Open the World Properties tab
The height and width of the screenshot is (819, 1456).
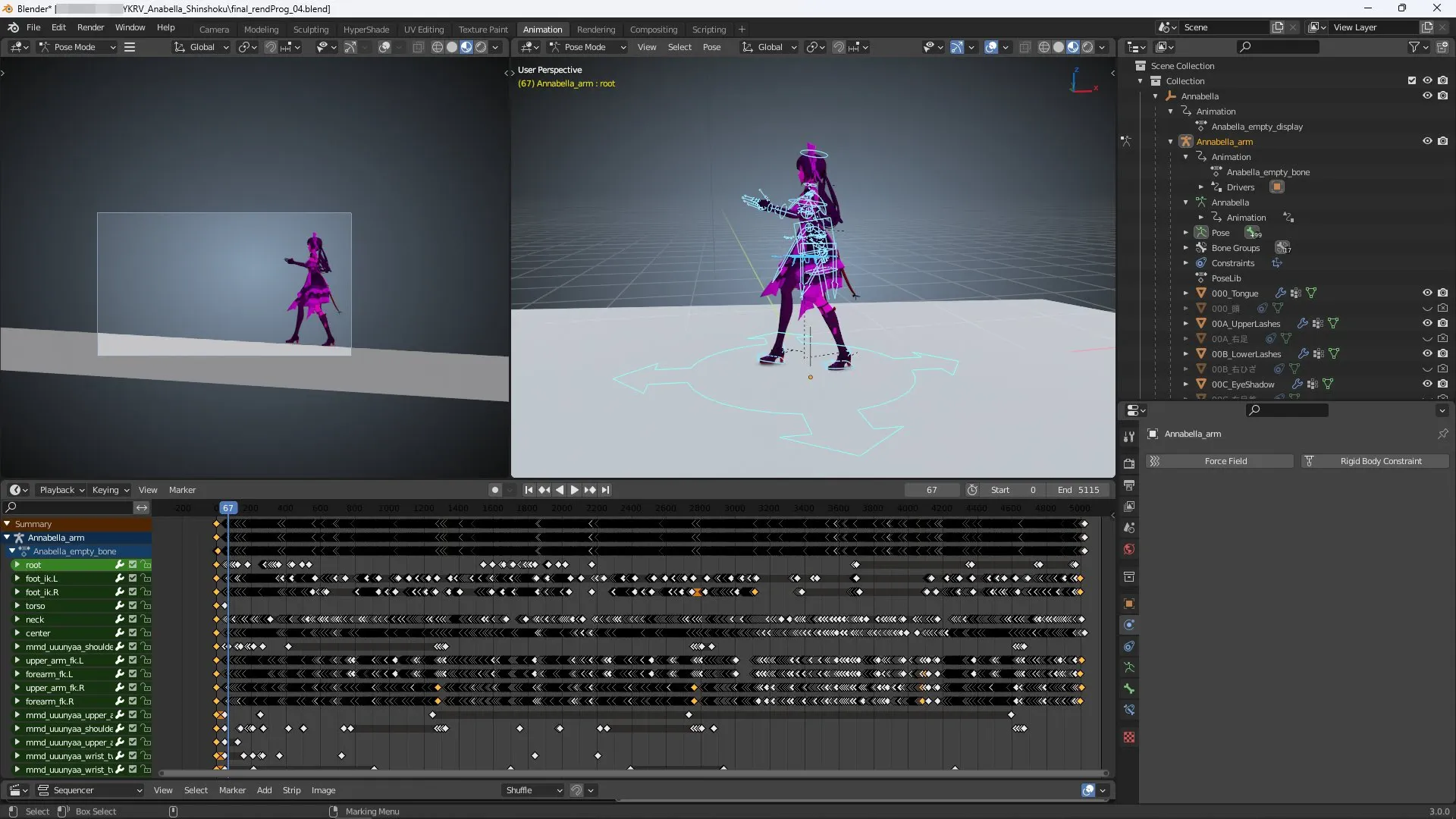pos(1129,547)
